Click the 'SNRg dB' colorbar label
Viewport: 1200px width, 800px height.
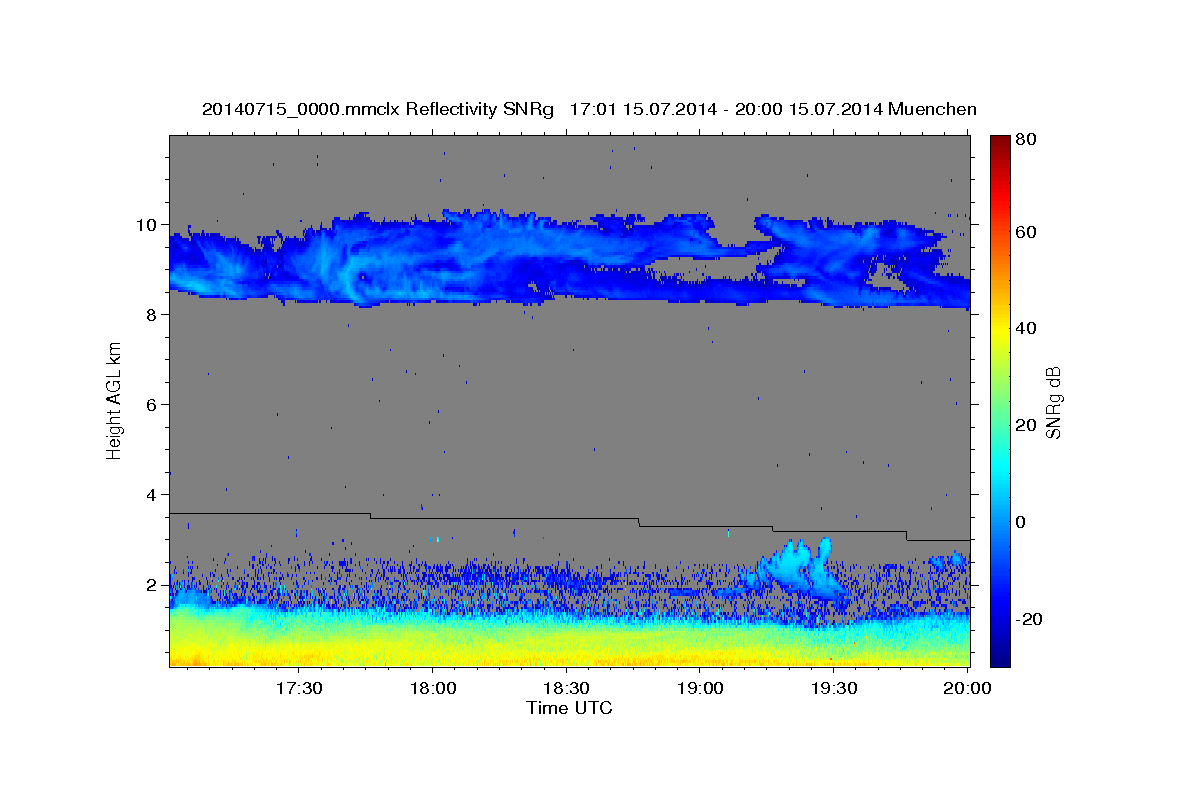(1053, 401)
